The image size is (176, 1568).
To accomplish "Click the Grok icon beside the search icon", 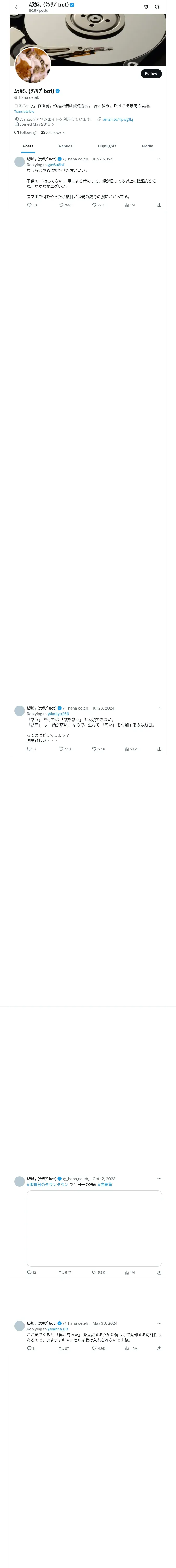I will pos(146,7).
